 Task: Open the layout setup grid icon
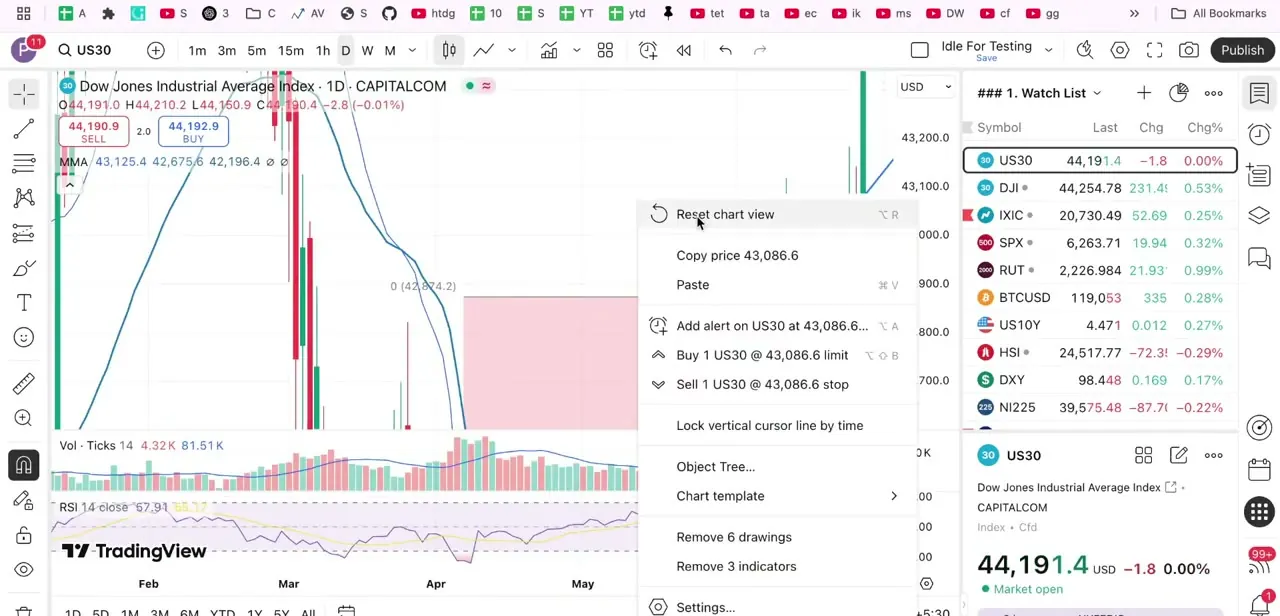tap(605, 50)
